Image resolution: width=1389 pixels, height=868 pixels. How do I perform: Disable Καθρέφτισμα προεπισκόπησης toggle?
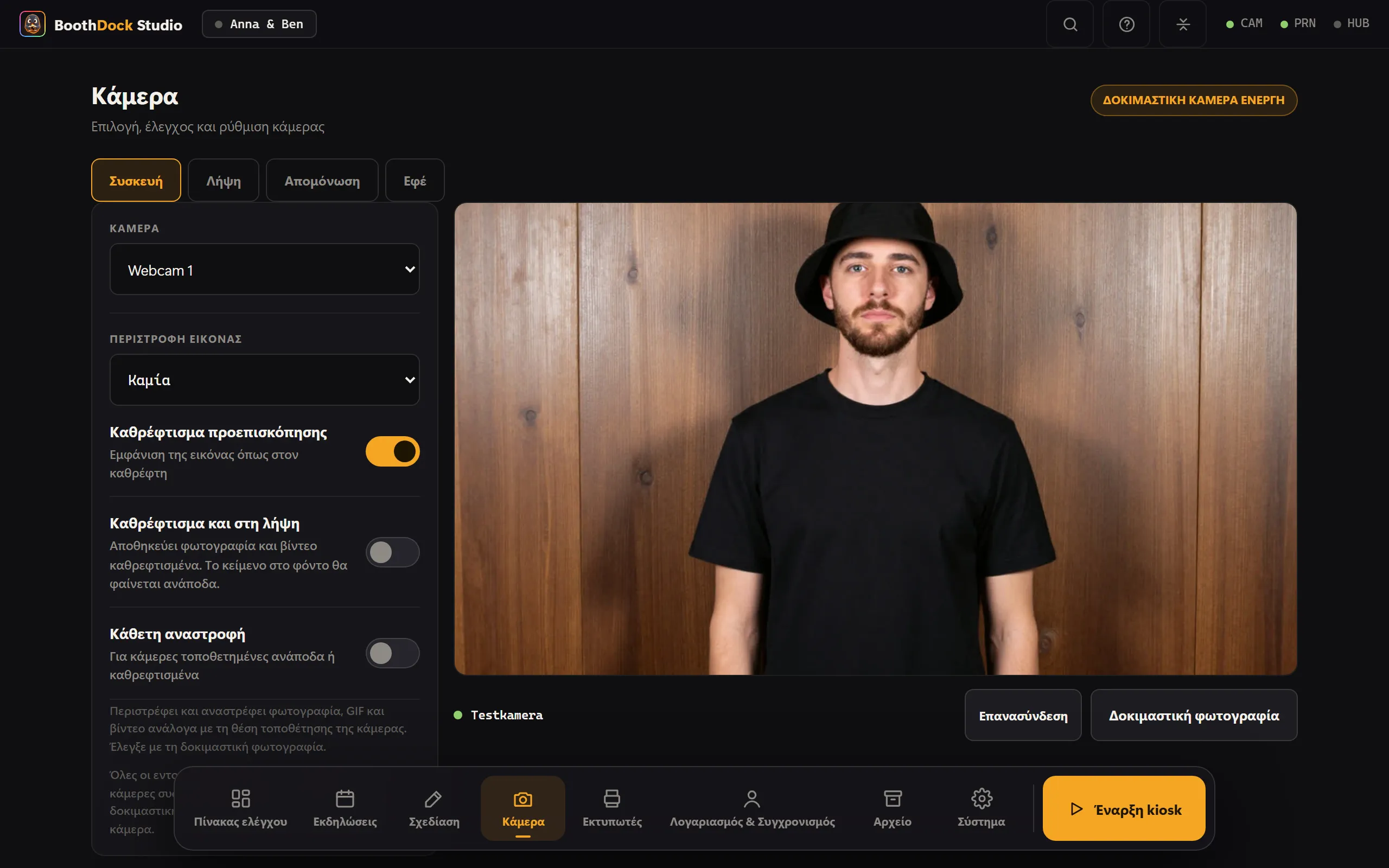393,451
